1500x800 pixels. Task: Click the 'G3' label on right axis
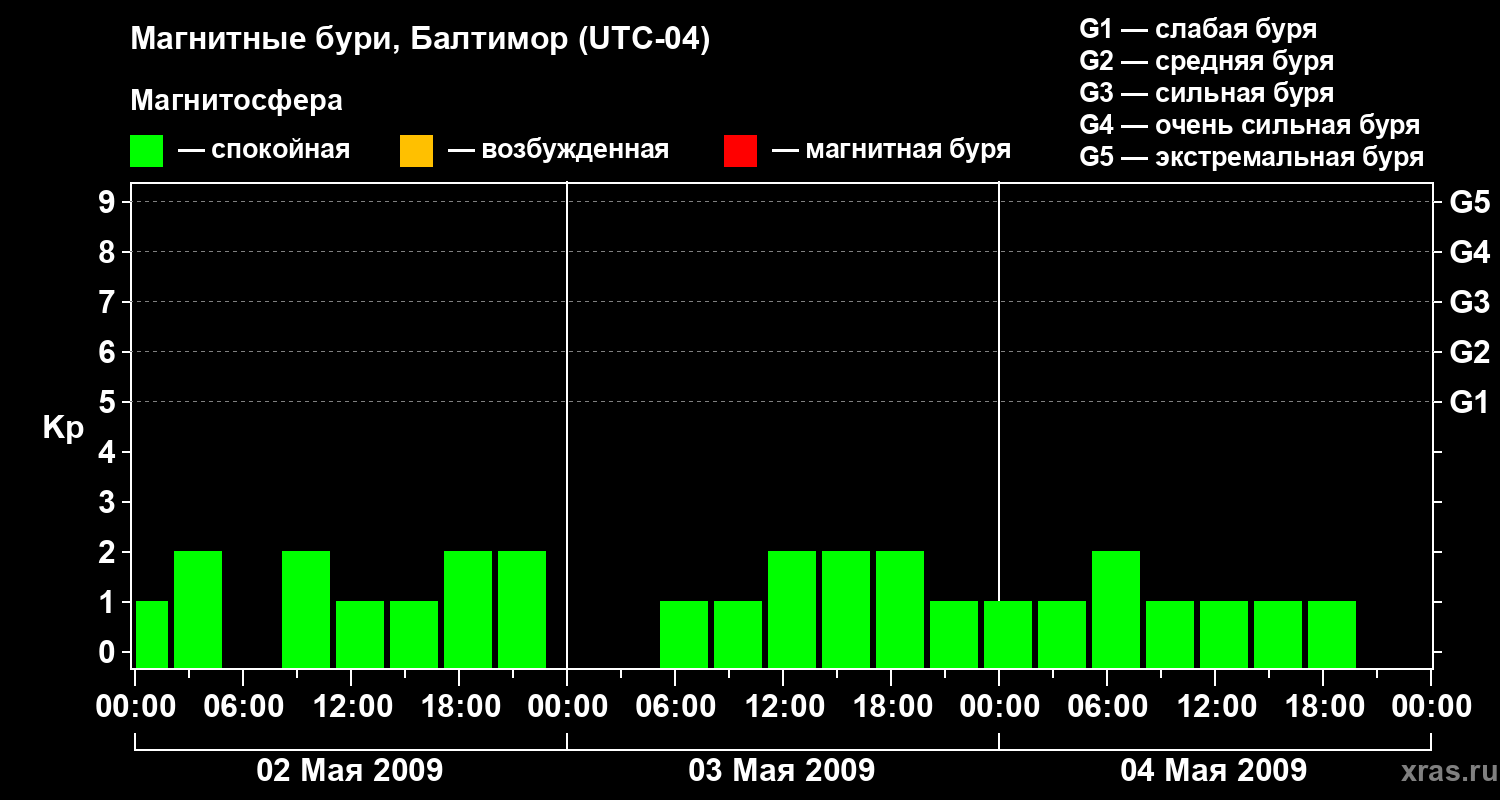[1470, 302]
